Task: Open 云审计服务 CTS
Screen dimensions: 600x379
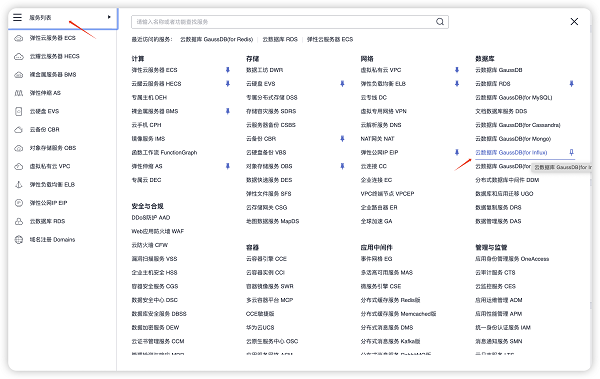Action: (x=495, y=273)
